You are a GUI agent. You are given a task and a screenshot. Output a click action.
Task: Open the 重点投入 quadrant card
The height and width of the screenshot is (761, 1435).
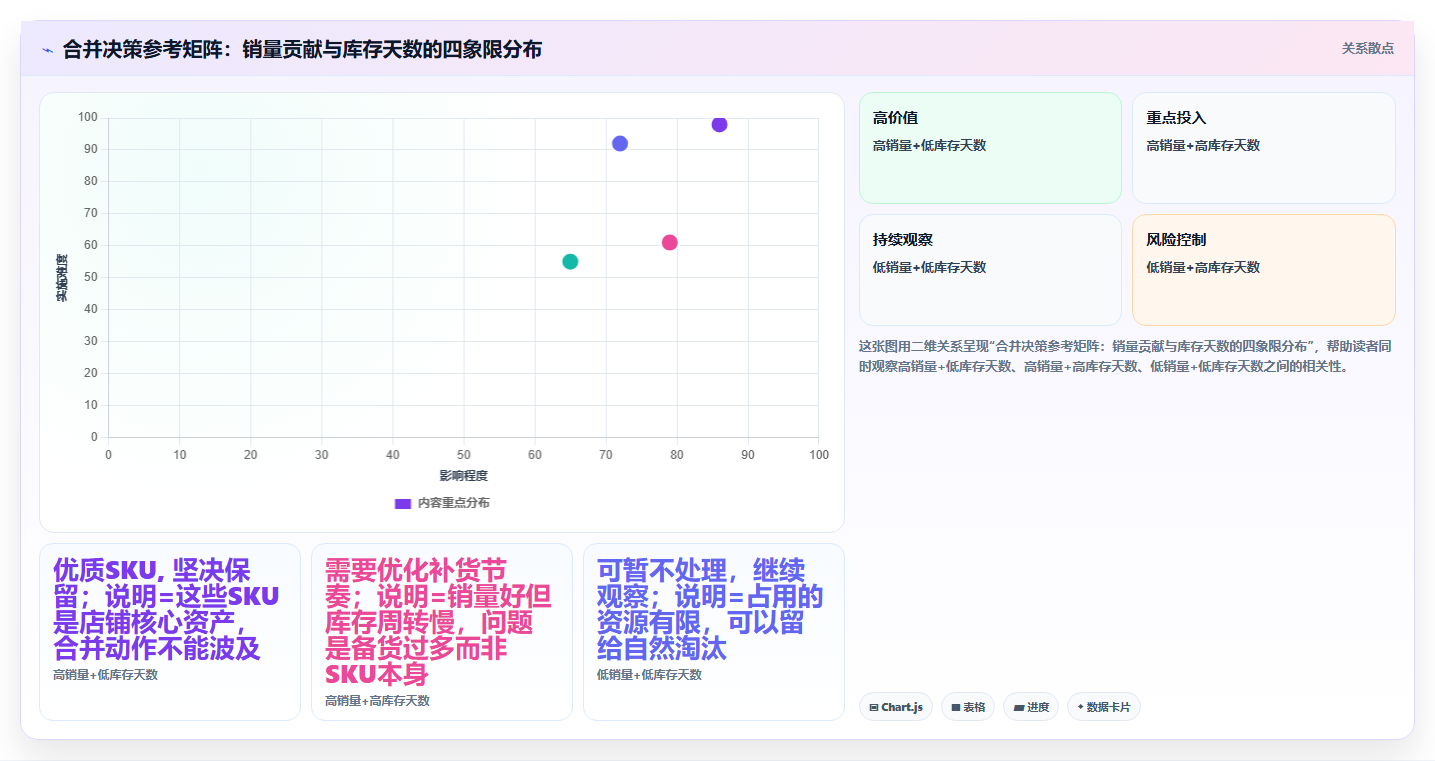(x=1263, y=148)
